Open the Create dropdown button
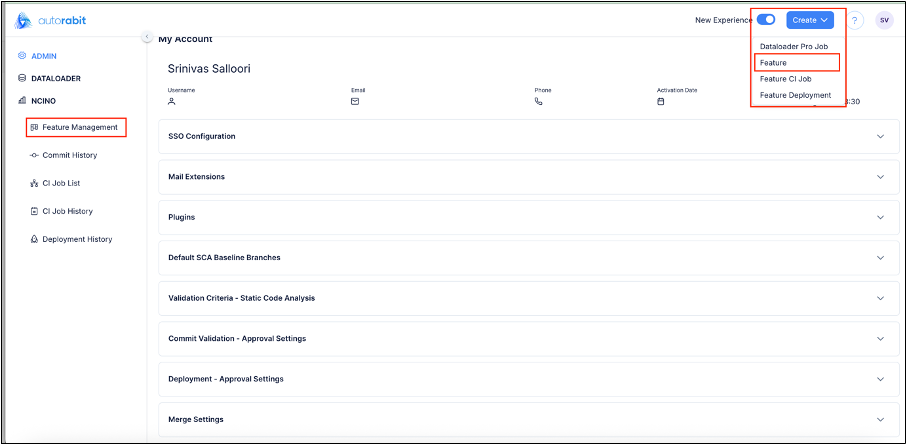The height and width of the screenshot is (444, 906). coord(810,20)
